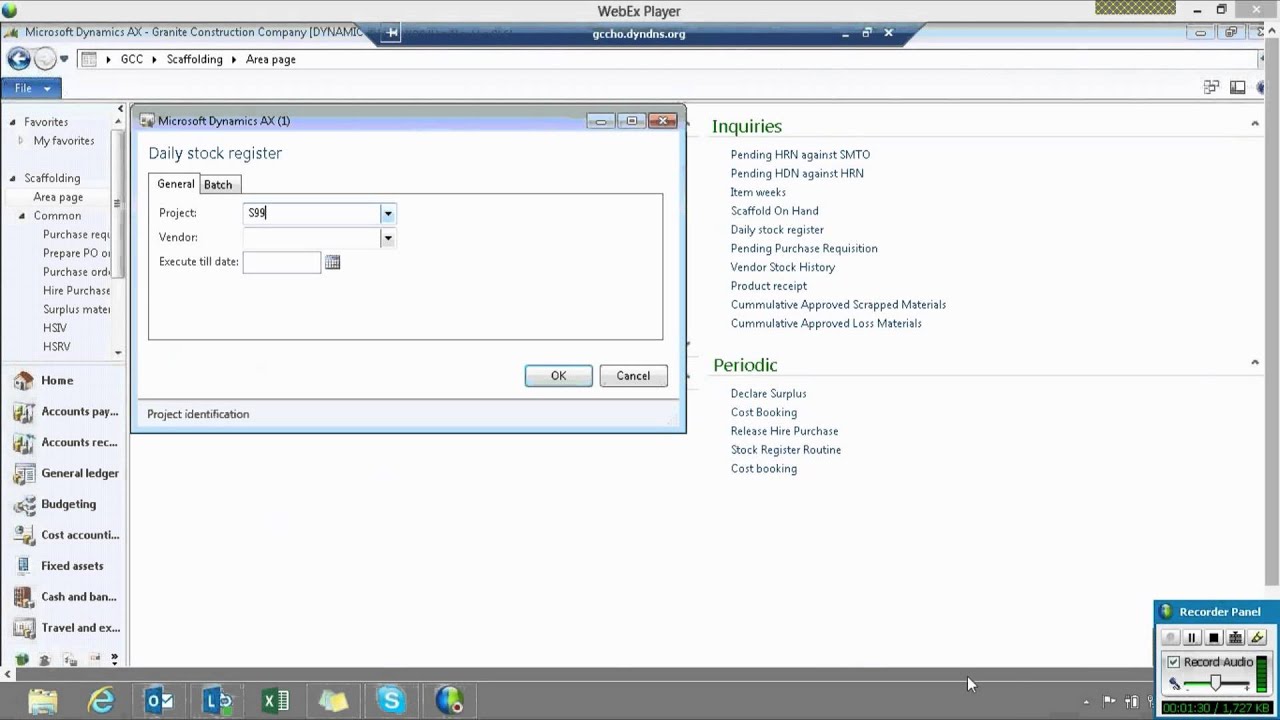Open the Vendor dropdown list

pyautogui.click(x=387, y=237)
